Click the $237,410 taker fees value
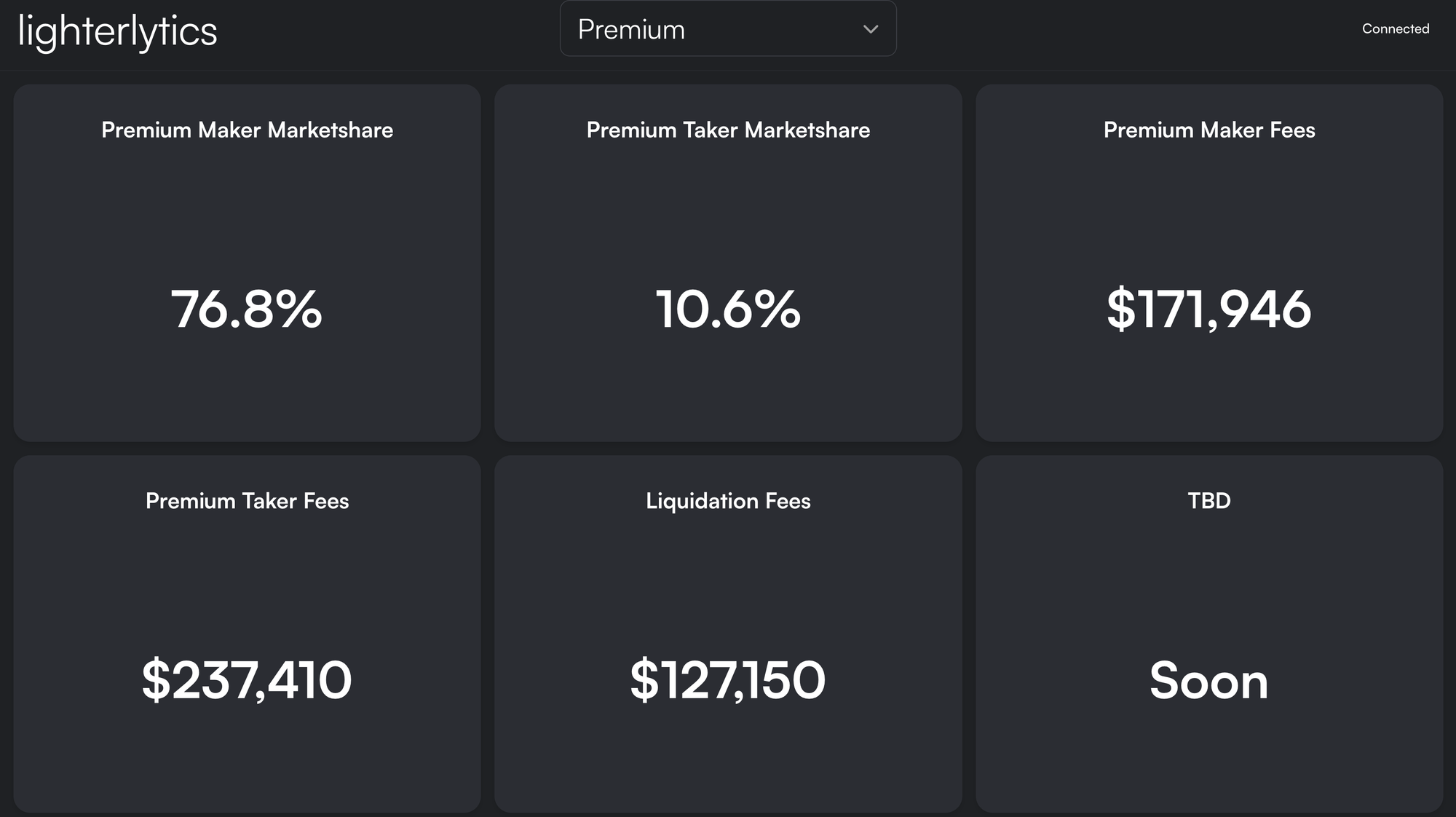 247,680
